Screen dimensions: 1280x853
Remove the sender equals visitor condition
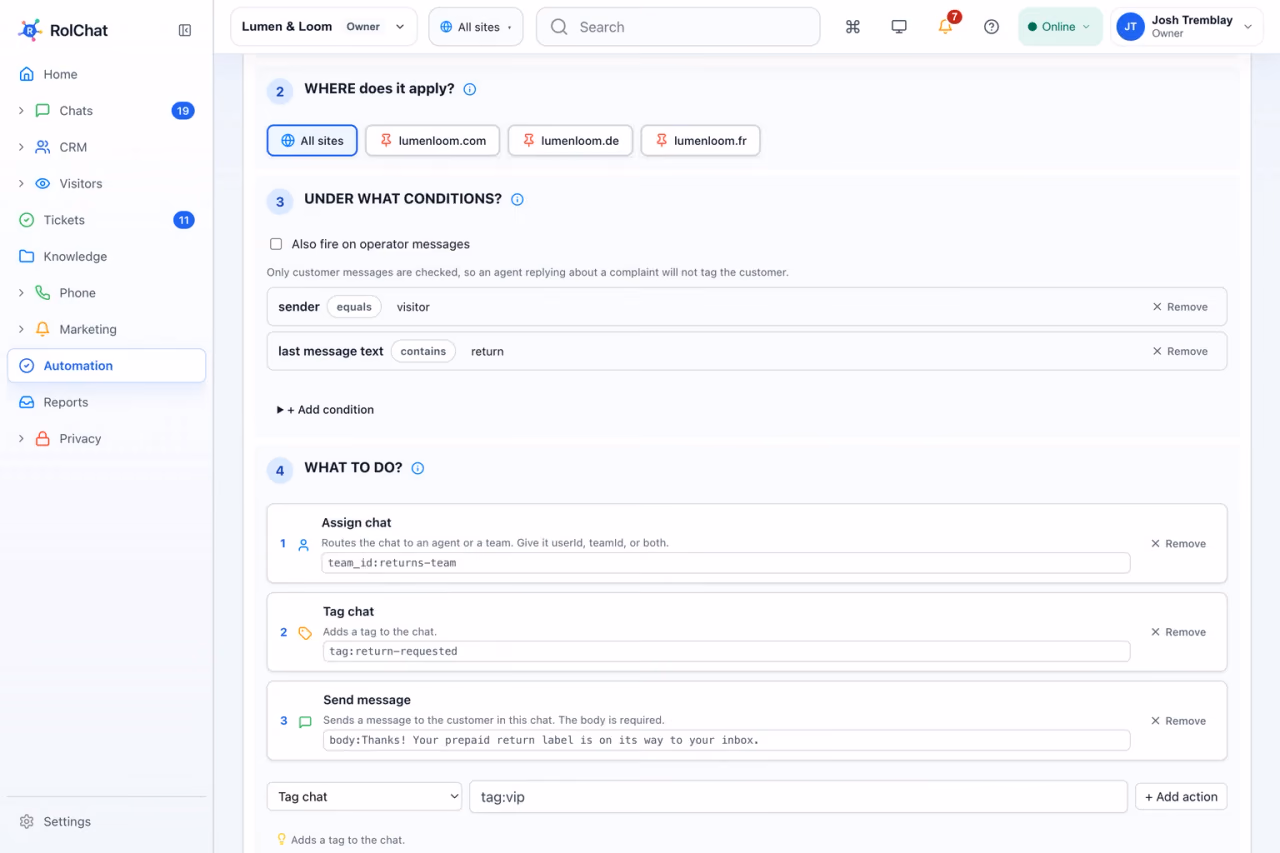pyautogui.click(x=1180, y=307)
